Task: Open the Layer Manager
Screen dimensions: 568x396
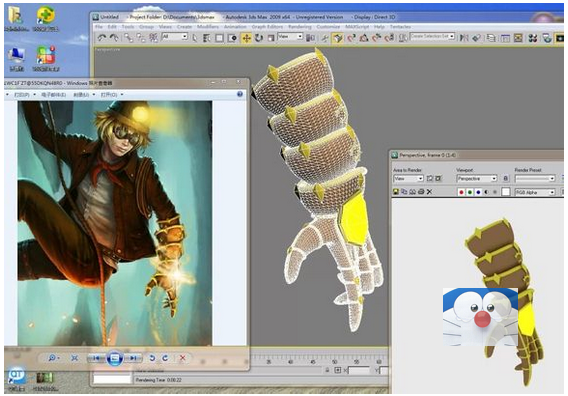Action: (491, 38)
